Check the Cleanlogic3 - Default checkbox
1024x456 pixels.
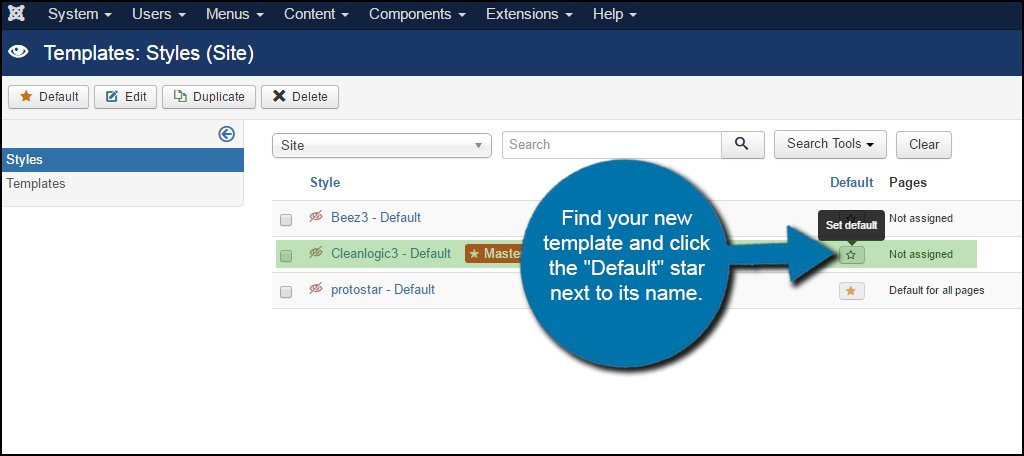tap(285, 256)
